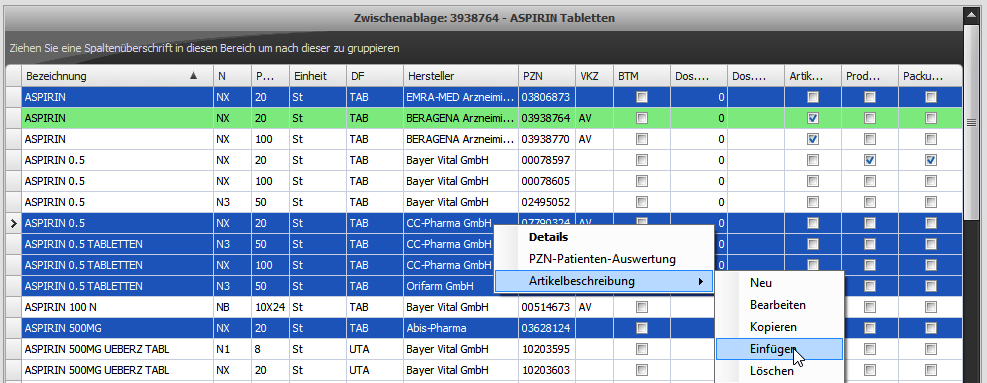987x383 pixels.
Task: Open Details from the context menu
Action: tap(604, 237)
